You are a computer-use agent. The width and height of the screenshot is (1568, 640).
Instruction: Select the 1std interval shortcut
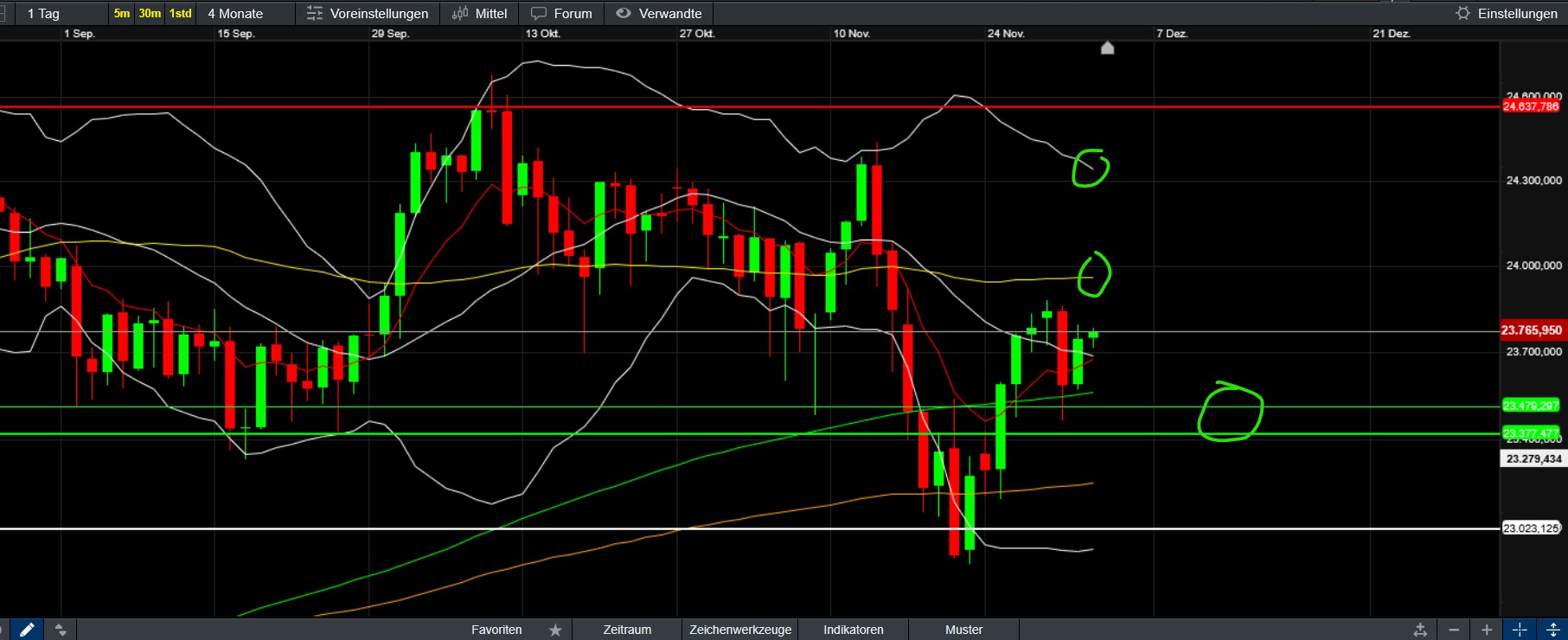180,13
